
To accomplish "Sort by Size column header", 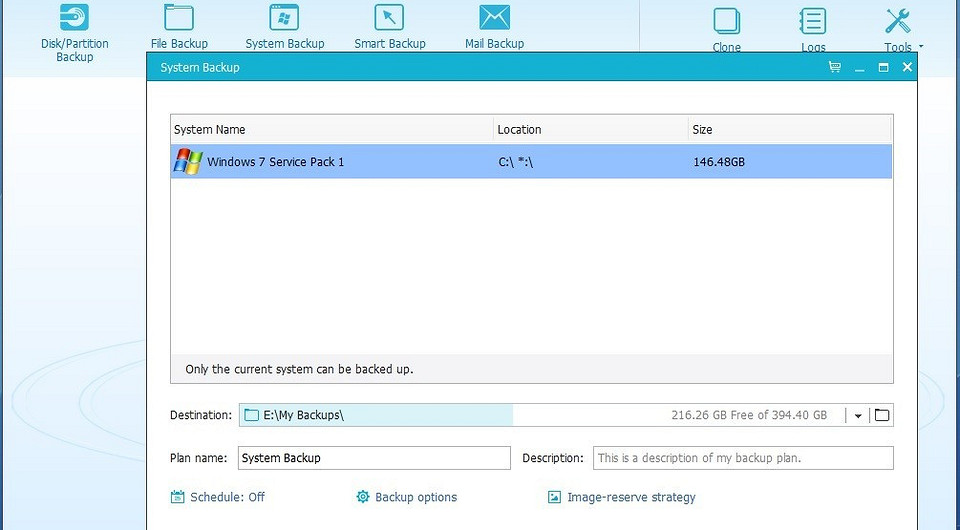I will 788,129.
